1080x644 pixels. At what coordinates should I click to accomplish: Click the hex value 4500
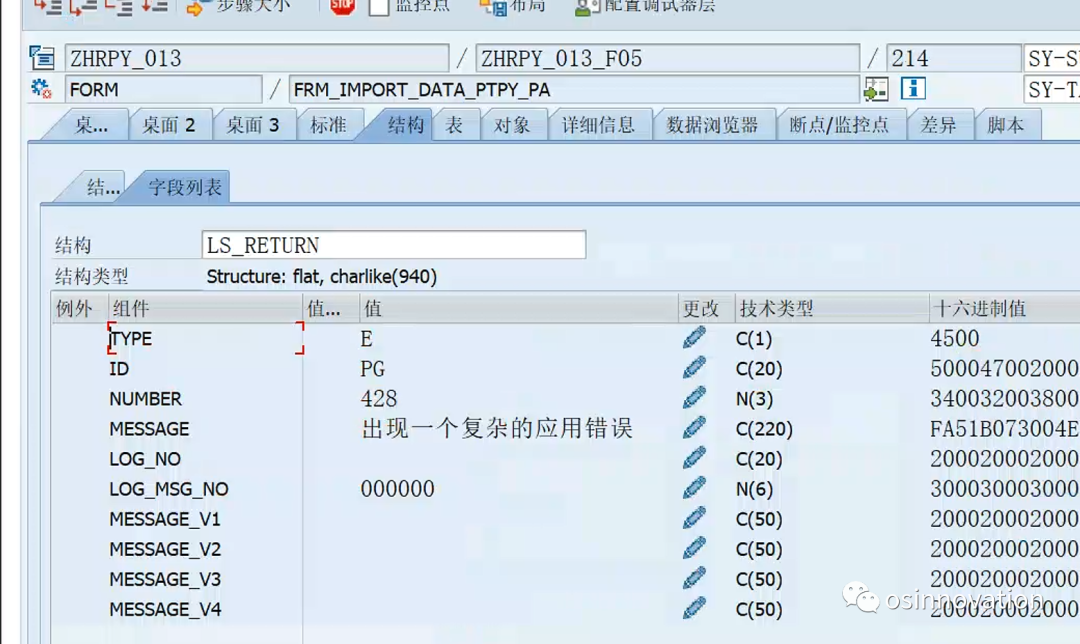[955, 338]
